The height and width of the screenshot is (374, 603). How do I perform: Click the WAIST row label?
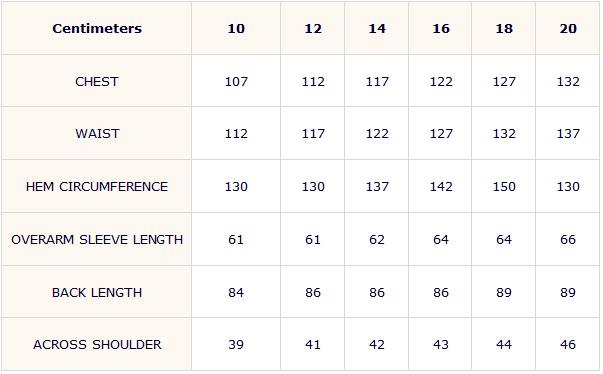(97, 134)
